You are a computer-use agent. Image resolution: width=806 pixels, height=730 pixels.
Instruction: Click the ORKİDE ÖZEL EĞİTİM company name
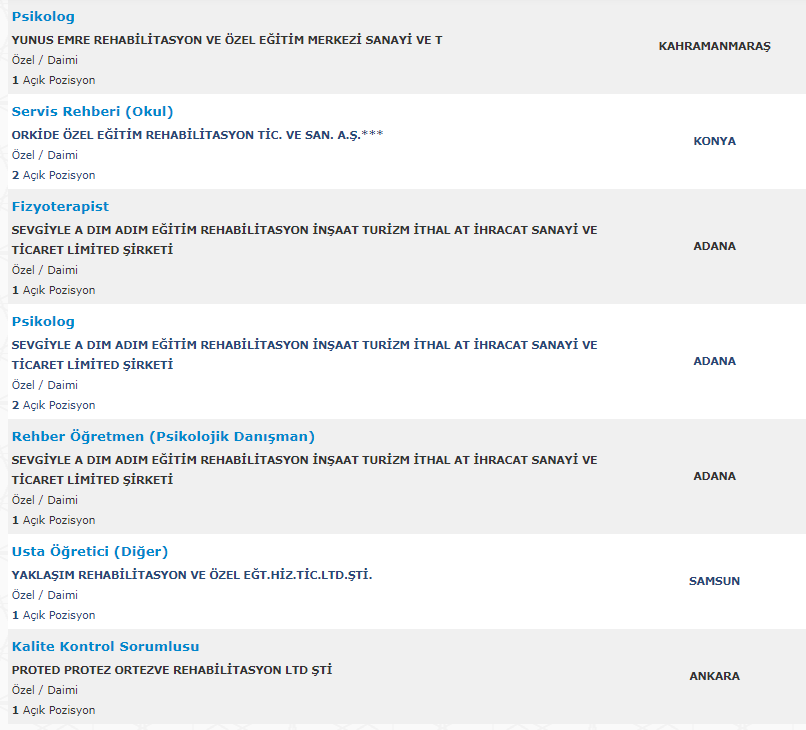(197, 135)
